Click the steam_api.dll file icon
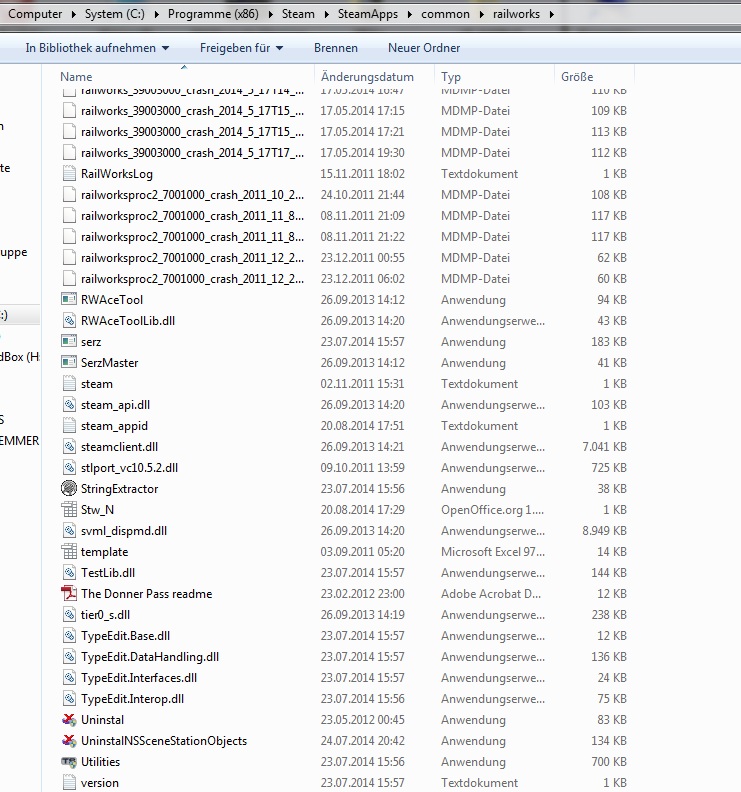Image resolution: width=741 pixels, height=792 pixels. click(69, 405)
